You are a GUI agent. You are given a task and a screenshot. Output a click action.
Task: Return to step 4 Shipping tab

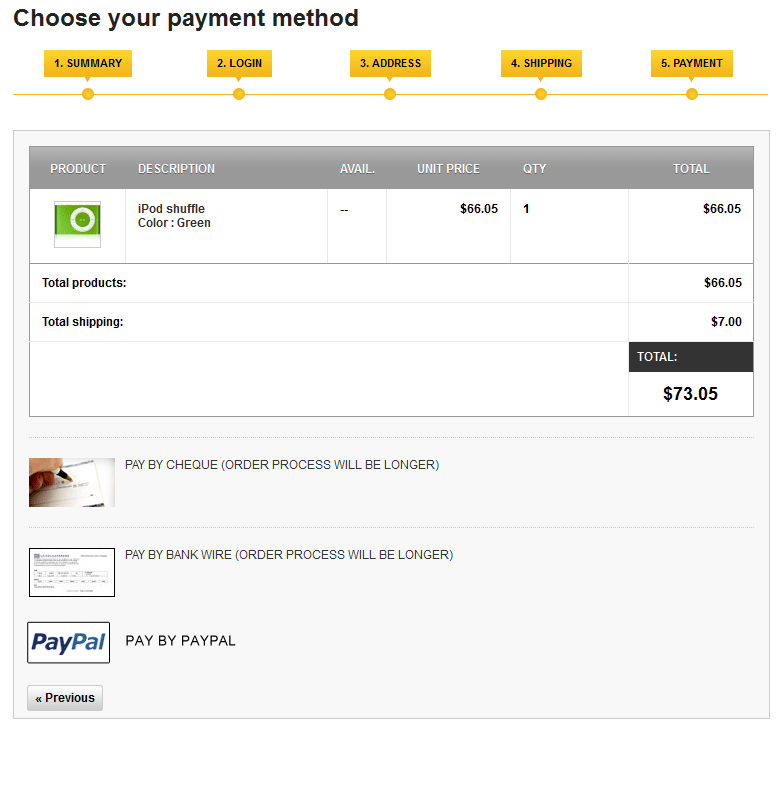[541, 63]
